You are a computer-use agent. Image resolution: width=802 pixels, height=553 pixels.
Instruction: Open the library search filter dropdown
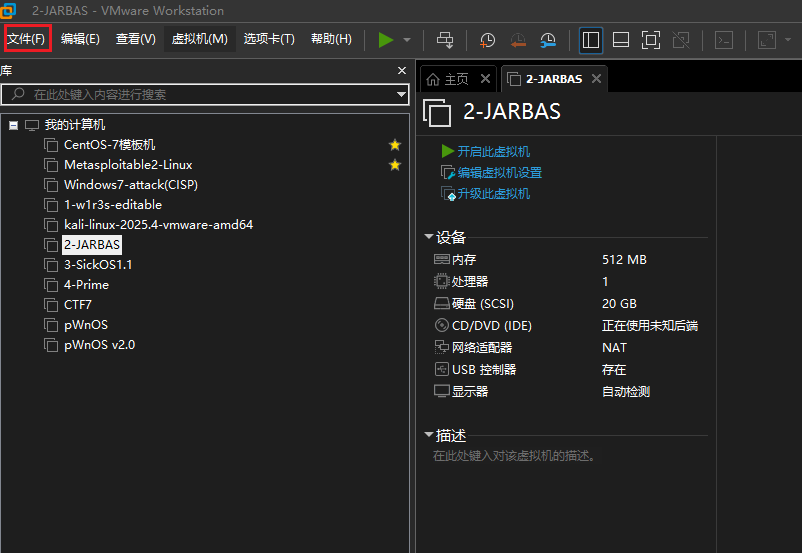pyautogui.click(x=402, y=95)
